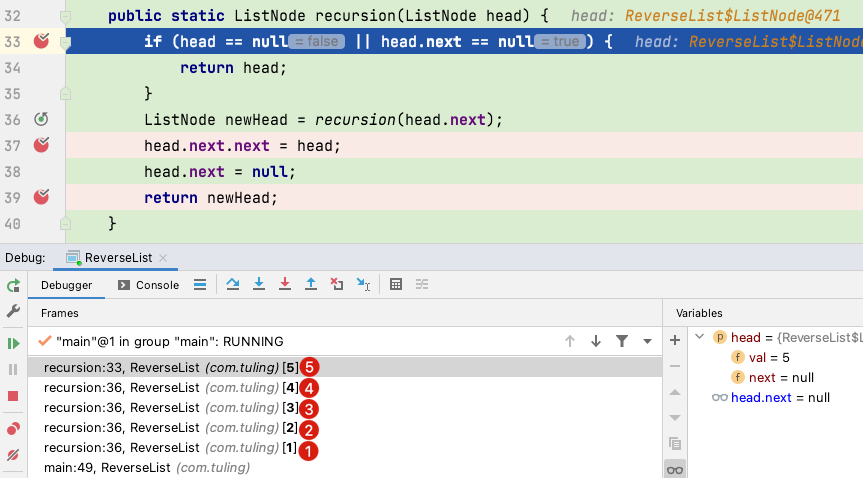Switch to the Debugger tab

(67, 285)
